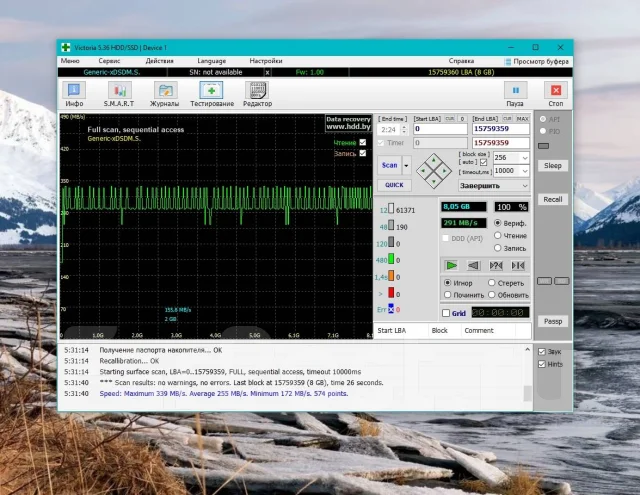Click the Просмотр буфера icon
This screenshot has height=495, width=640.
(508, 62)
